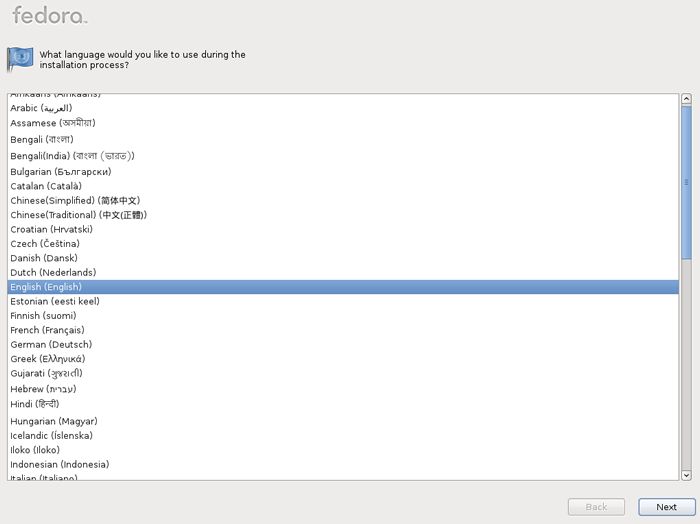Select French (Français) language

pyautogui.click(x=343, y=330)
